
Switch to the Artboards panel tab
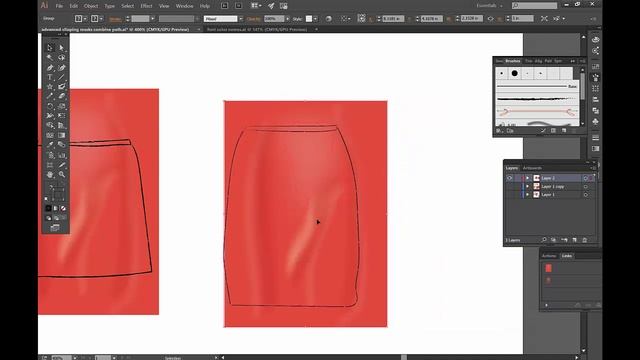pyautogui.click(x=532, y=168)
